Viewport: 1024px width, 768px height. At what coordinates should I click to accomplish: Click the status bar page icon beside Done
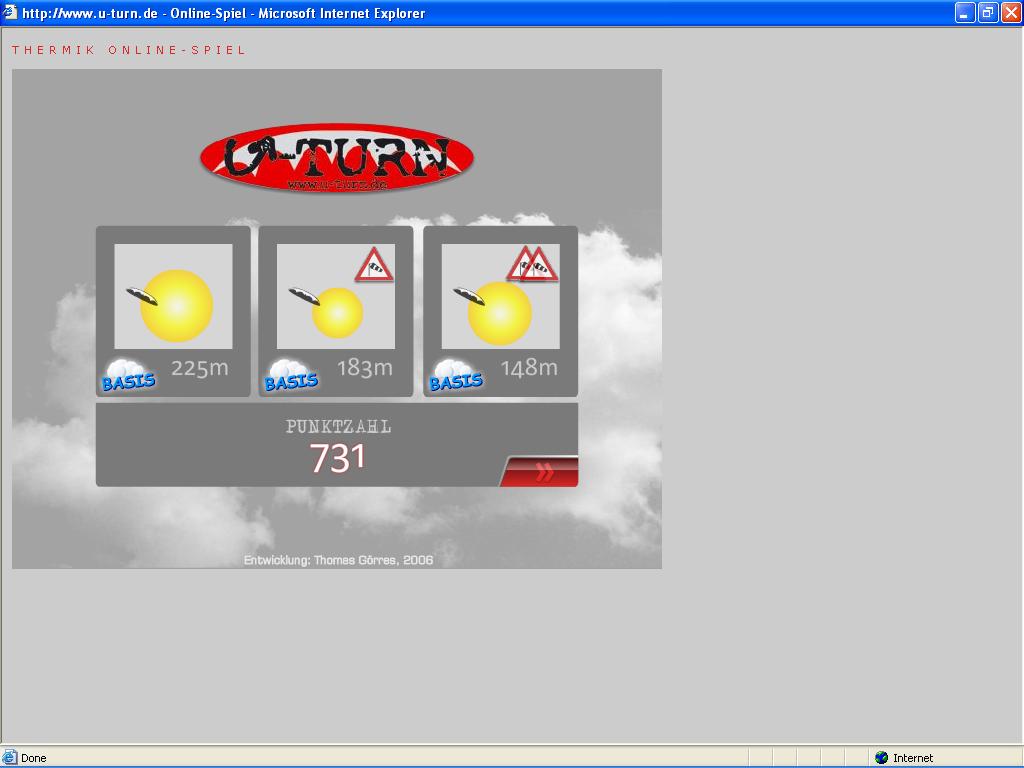point(9,758)
